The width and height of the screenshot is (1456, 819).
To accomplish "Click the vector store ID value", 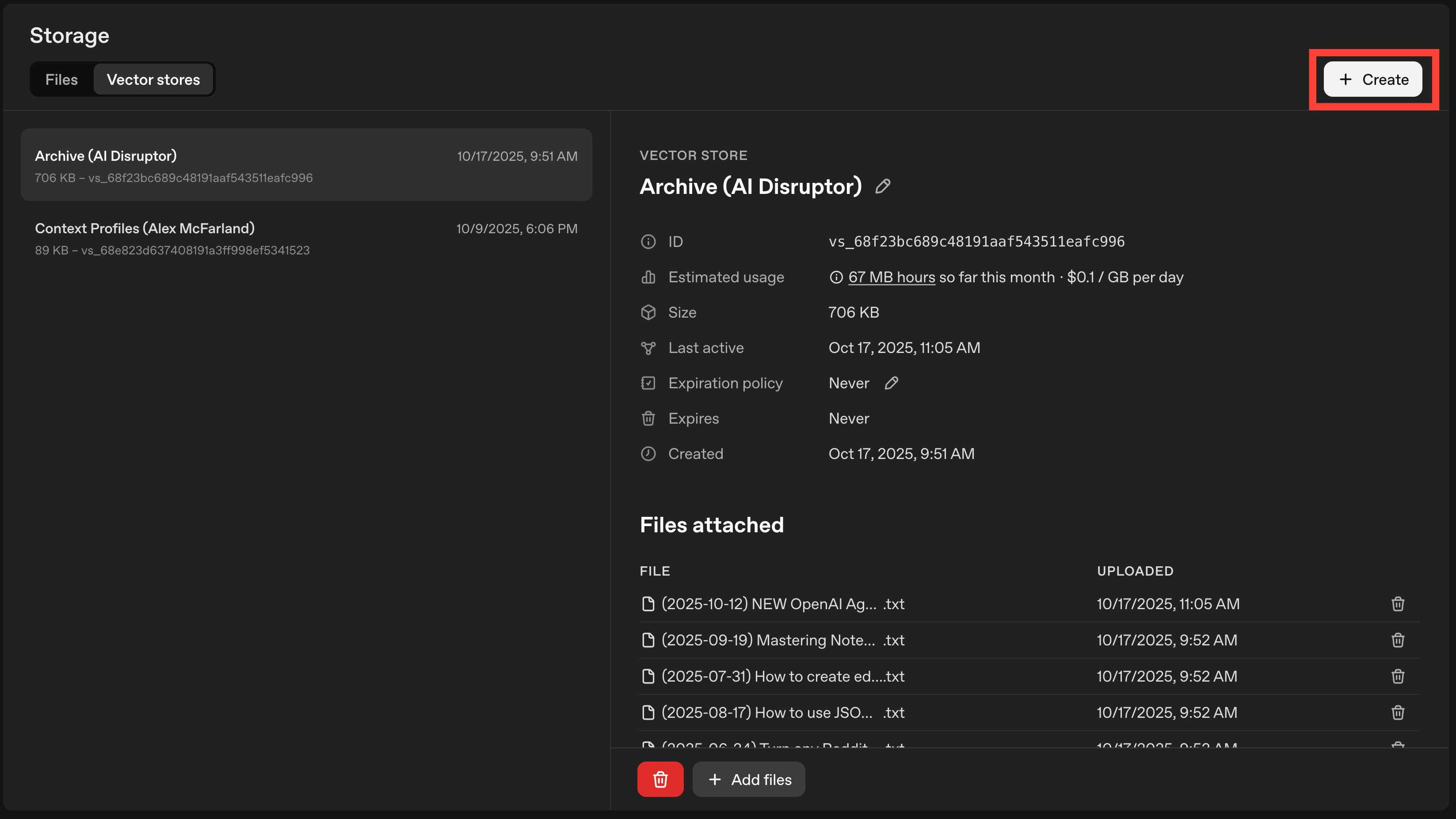I will click(976, 242).
